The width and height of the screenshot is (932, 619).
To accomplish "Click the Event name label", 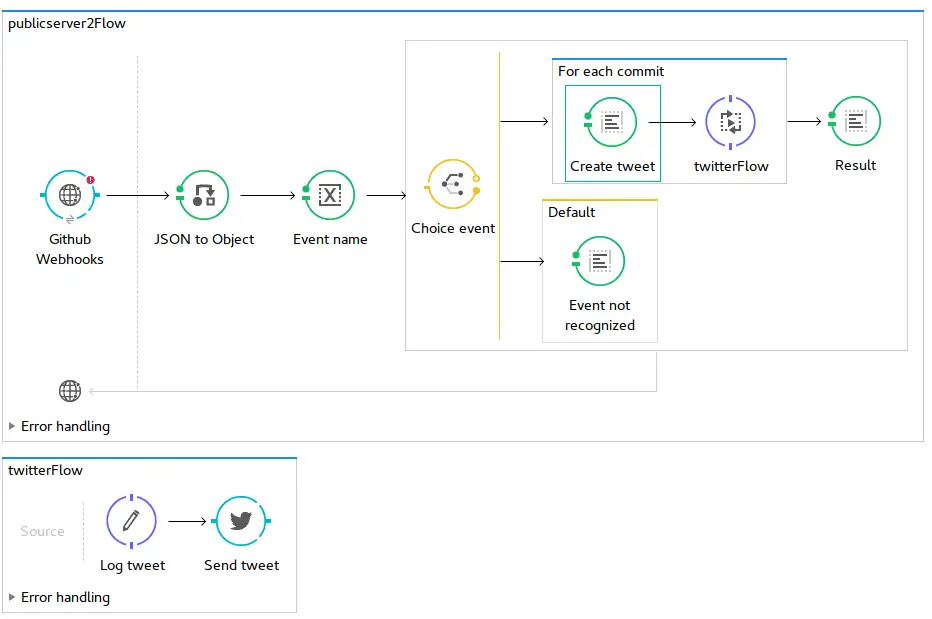I will [x=330, y=239].
